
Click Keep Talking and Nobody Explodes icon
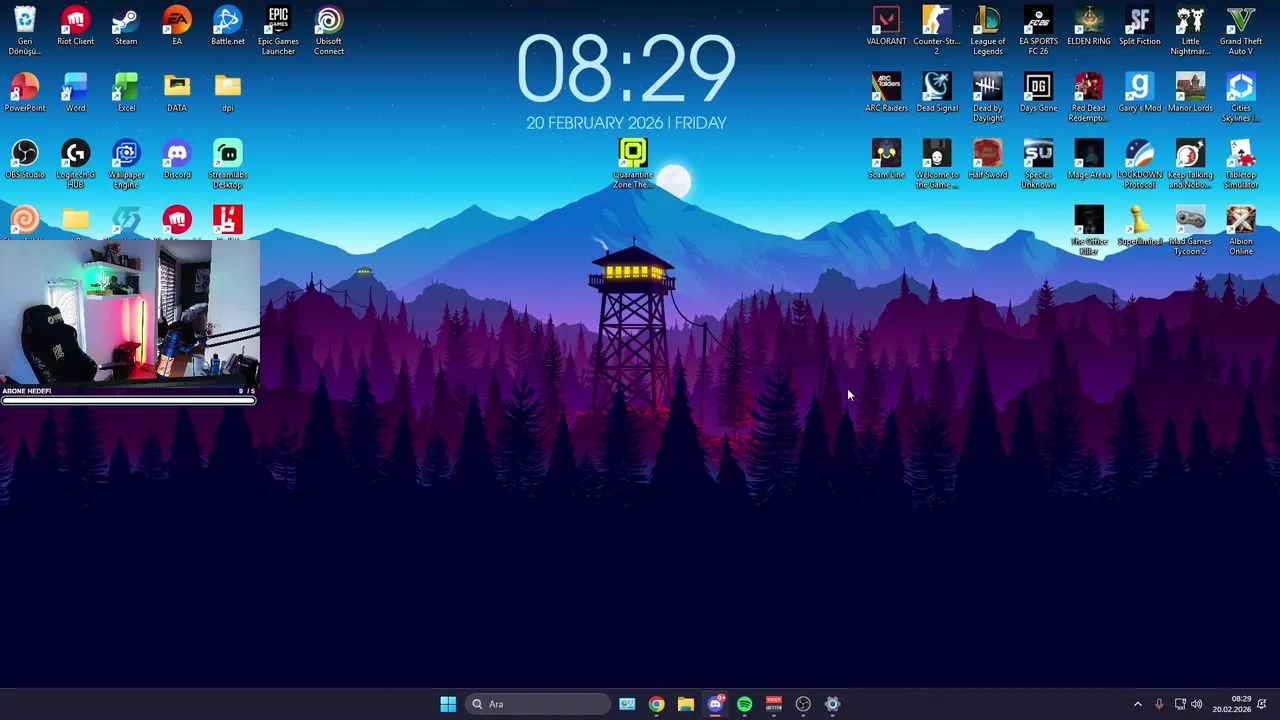pyautogui.click(x=1190, y=164)
